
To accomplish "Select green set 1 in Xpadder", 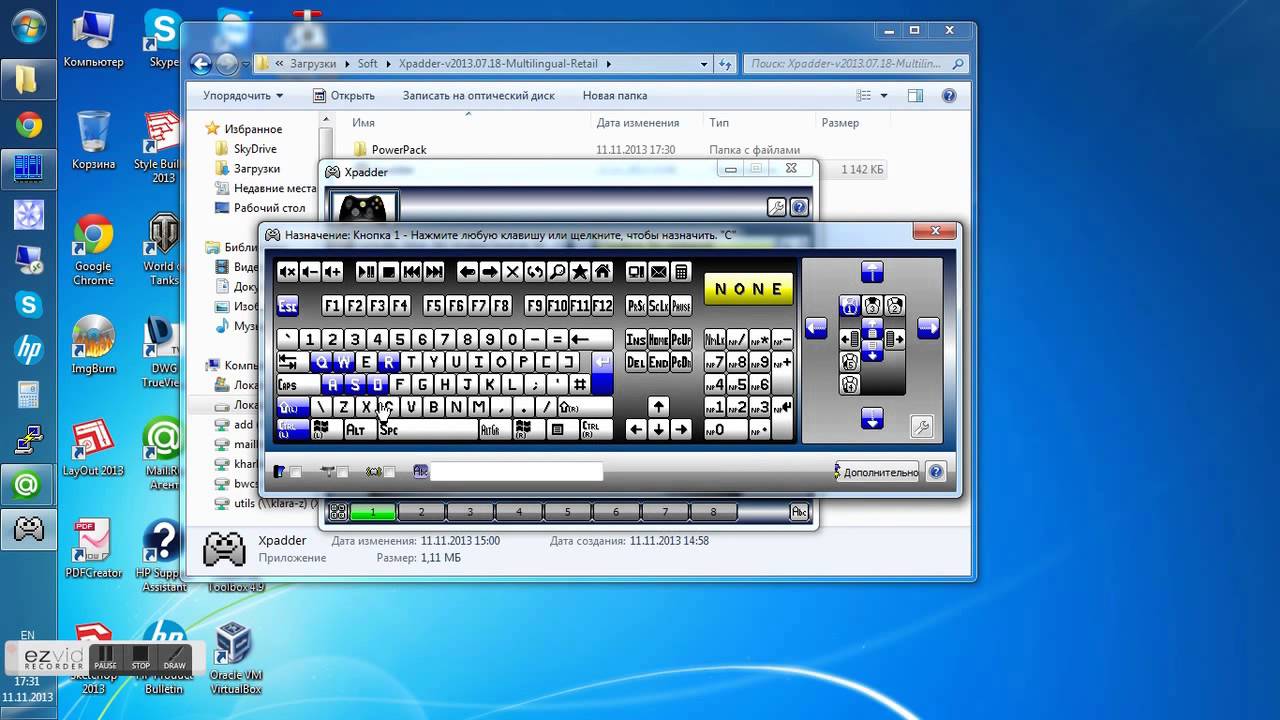I will tap(373, 512).
